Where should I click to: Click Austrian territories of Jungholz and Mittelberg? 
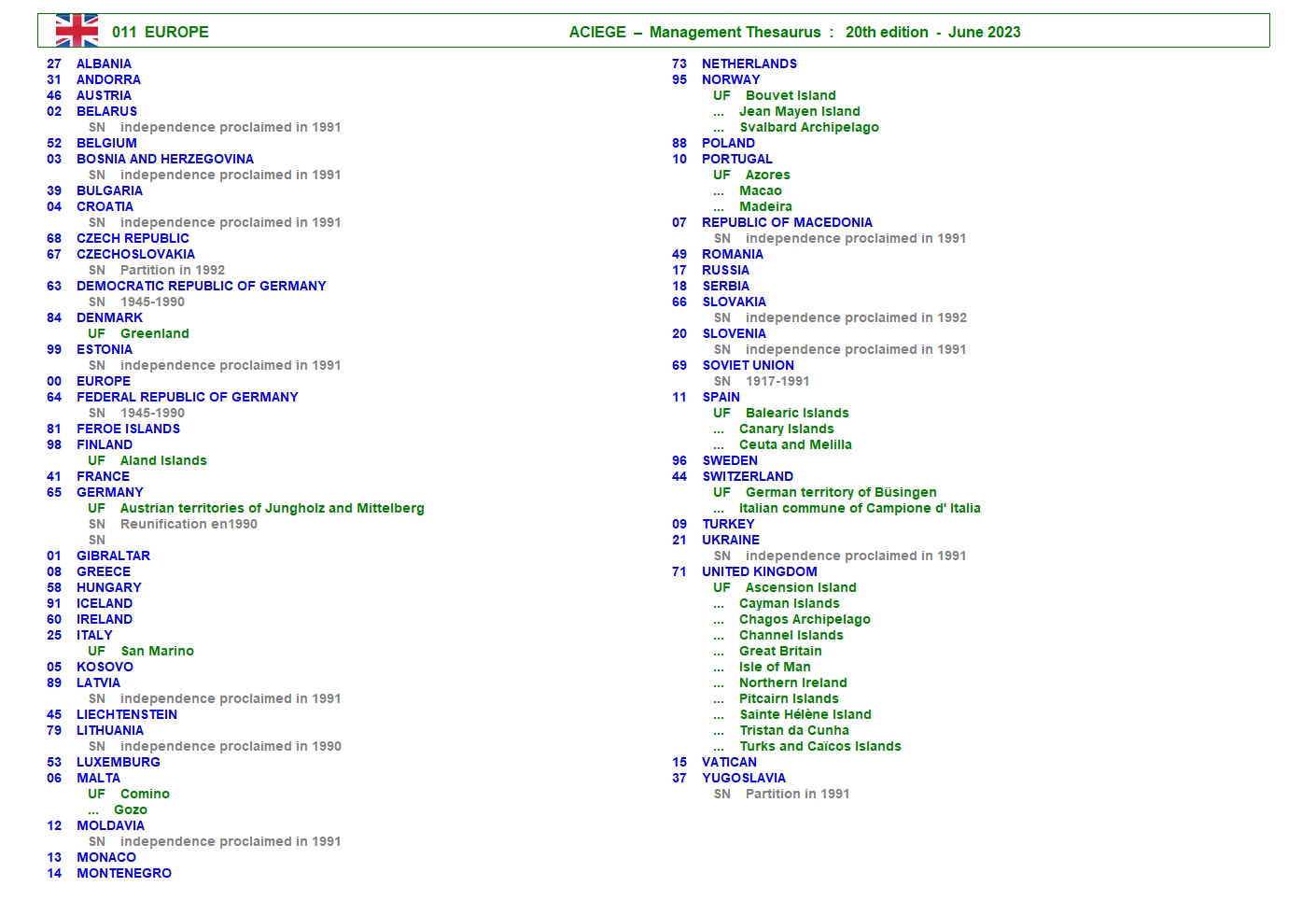click(x=272, y=508)
